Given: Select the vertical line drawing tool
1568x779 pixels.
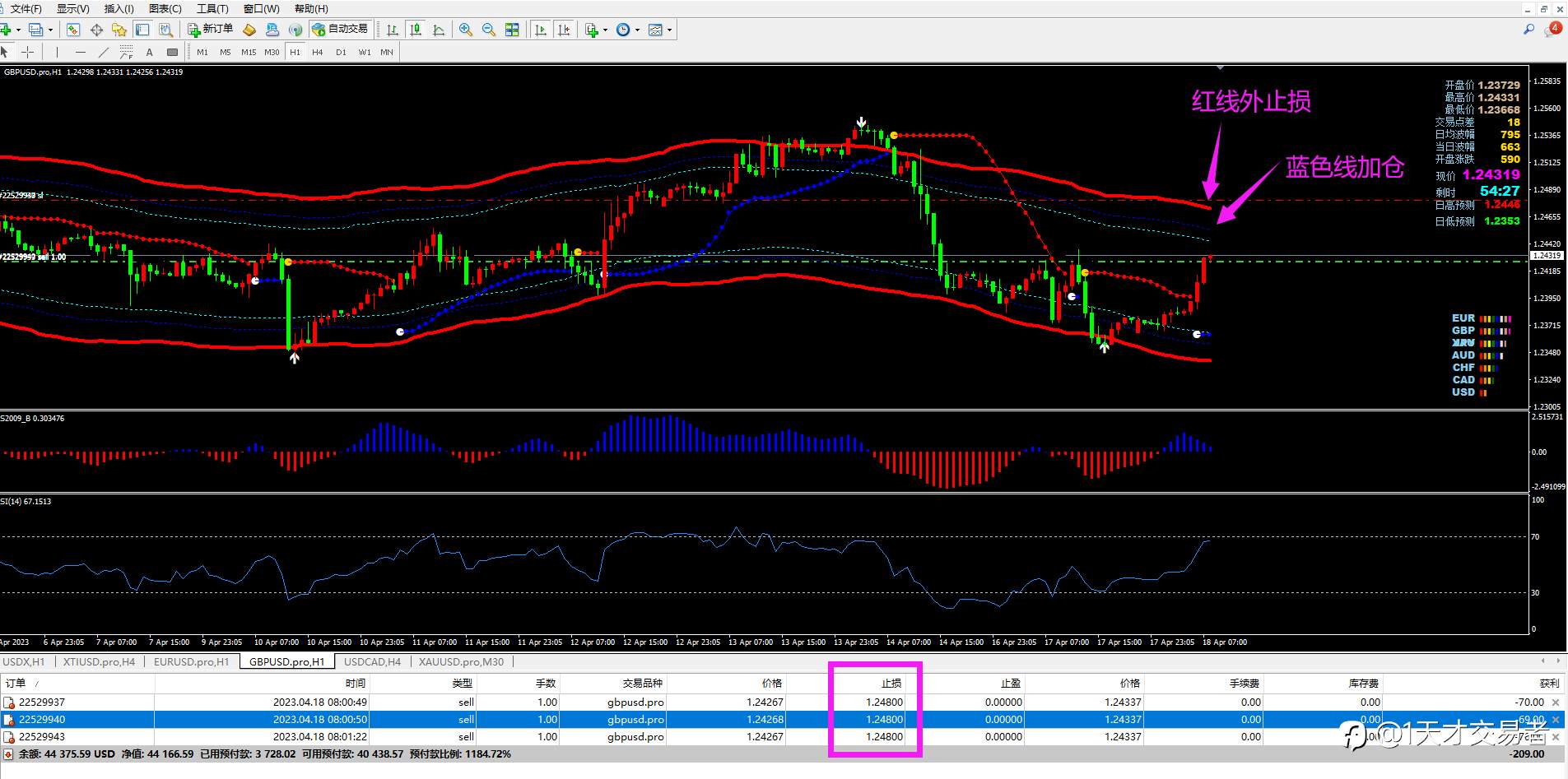Looking at the screenshot, I should (57, 52).
